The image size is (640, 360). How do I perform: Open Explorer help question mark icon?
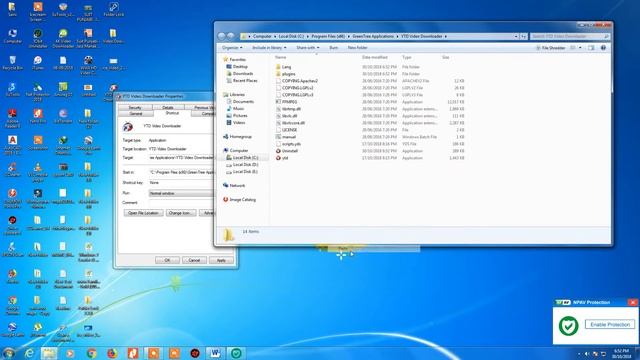pyautogui.click(x=603, y=48)
